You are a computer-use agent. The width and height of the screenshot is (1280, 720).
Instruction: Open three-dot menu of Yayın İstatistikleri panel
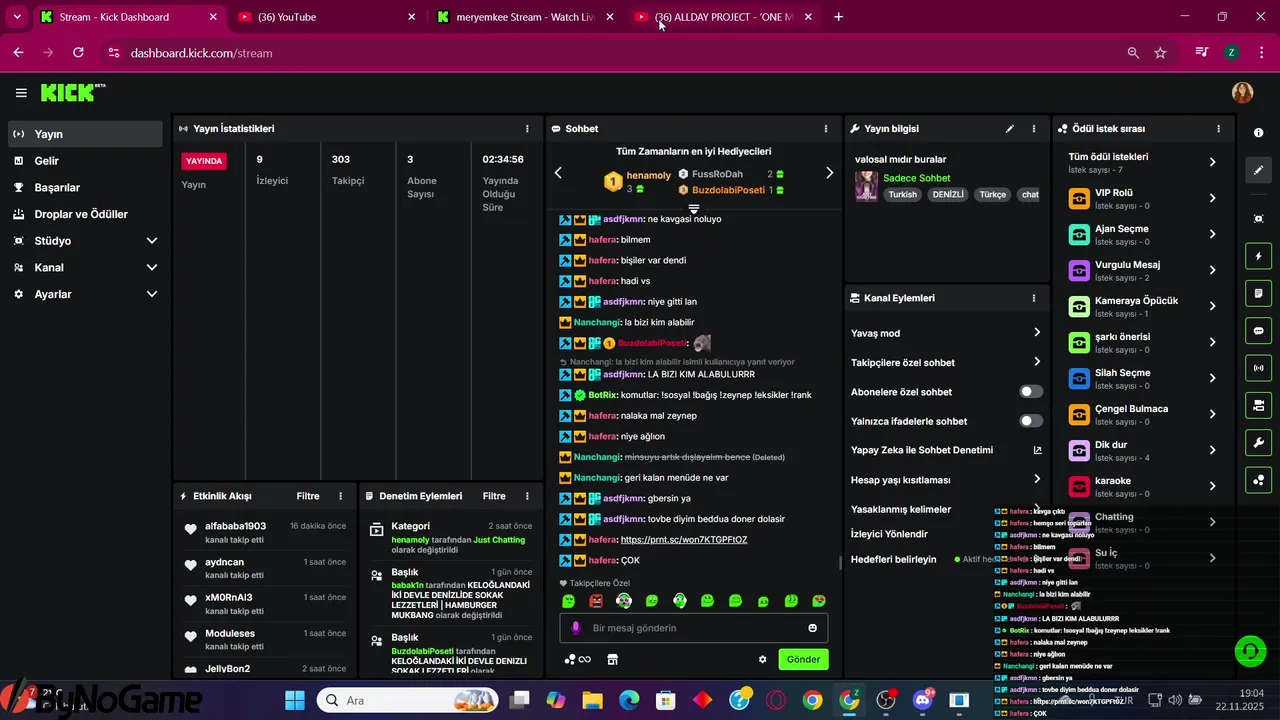[527, 129]
